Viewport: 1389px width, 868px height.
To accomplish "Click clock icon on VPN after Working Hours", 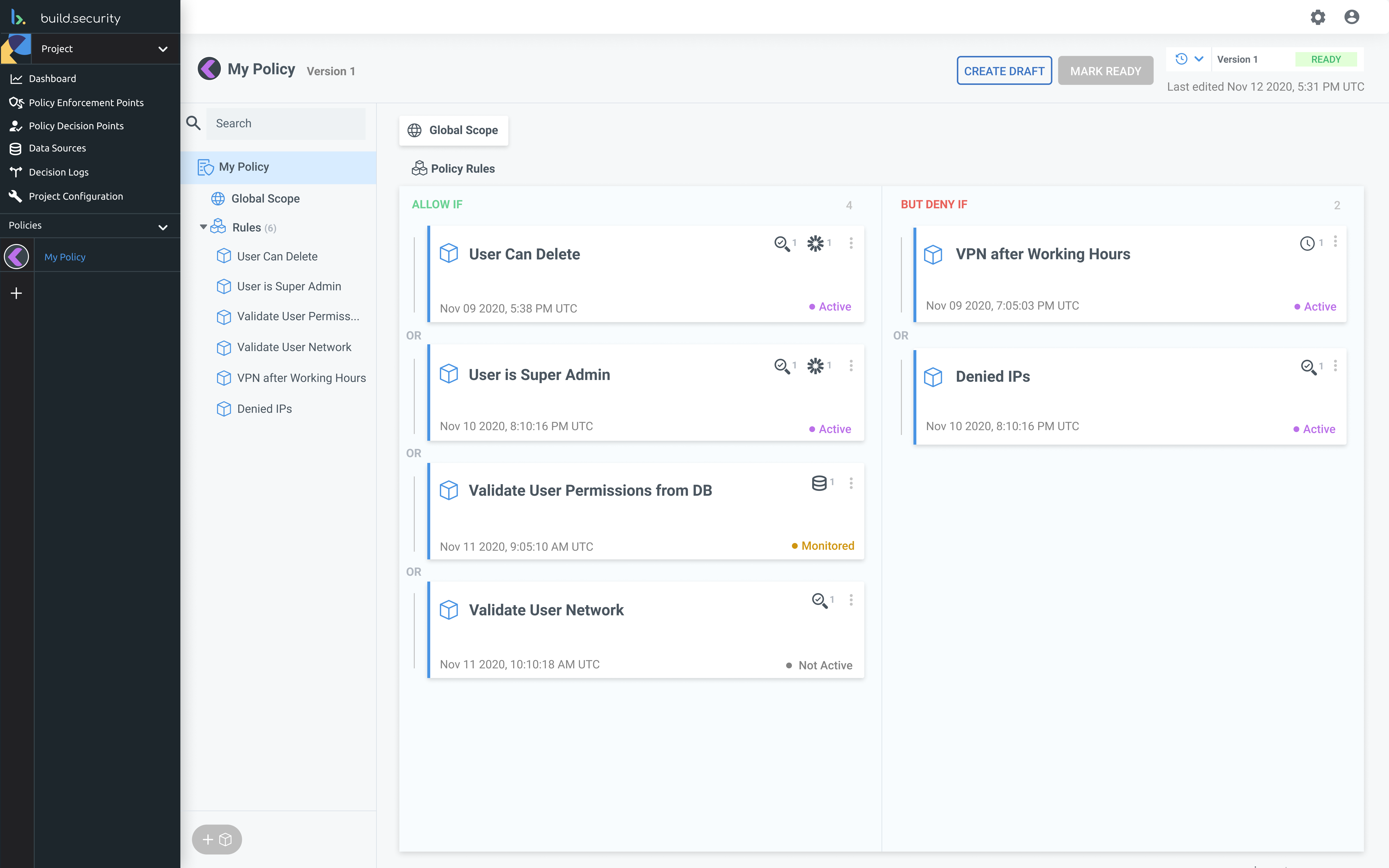I will (x=1307, y=244).
